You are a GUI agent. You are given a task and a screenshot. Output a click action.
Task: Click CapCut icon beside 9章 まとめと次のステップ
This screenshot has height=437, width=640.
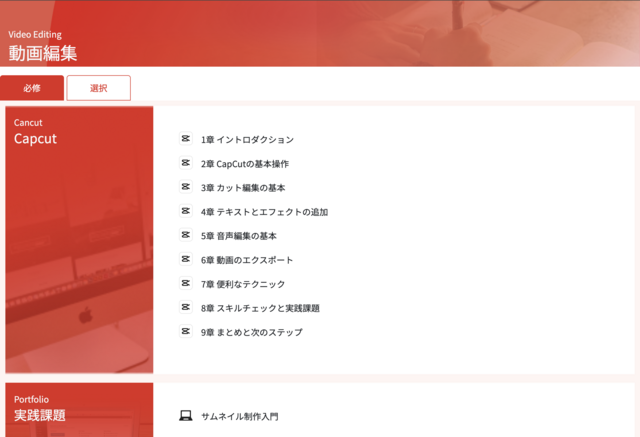(185, 331)
